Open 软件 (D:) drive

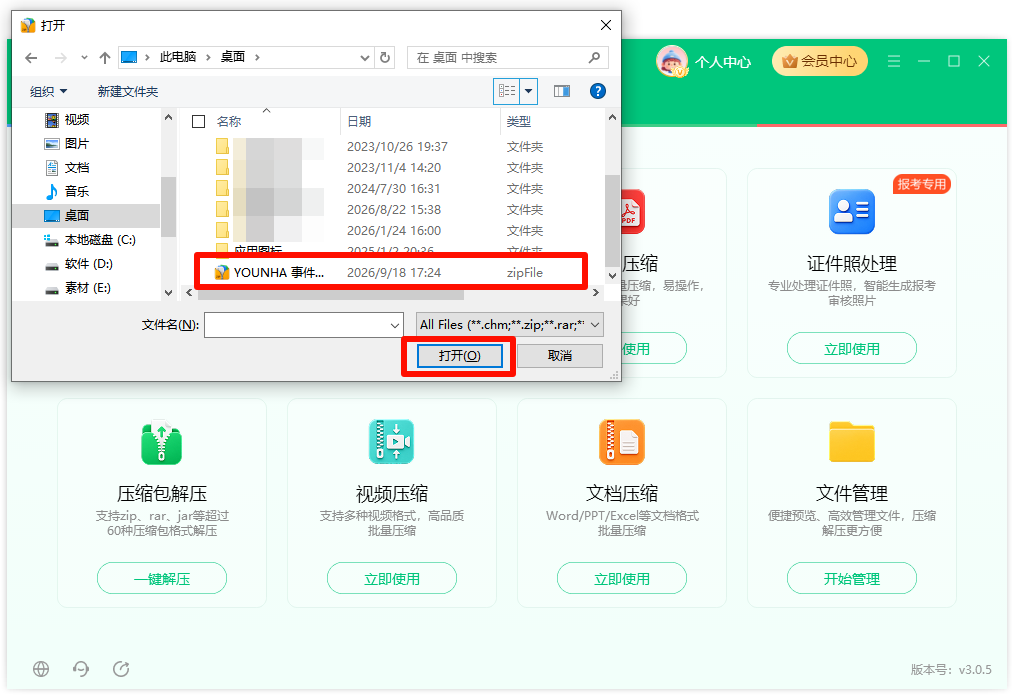pos(78,264)
